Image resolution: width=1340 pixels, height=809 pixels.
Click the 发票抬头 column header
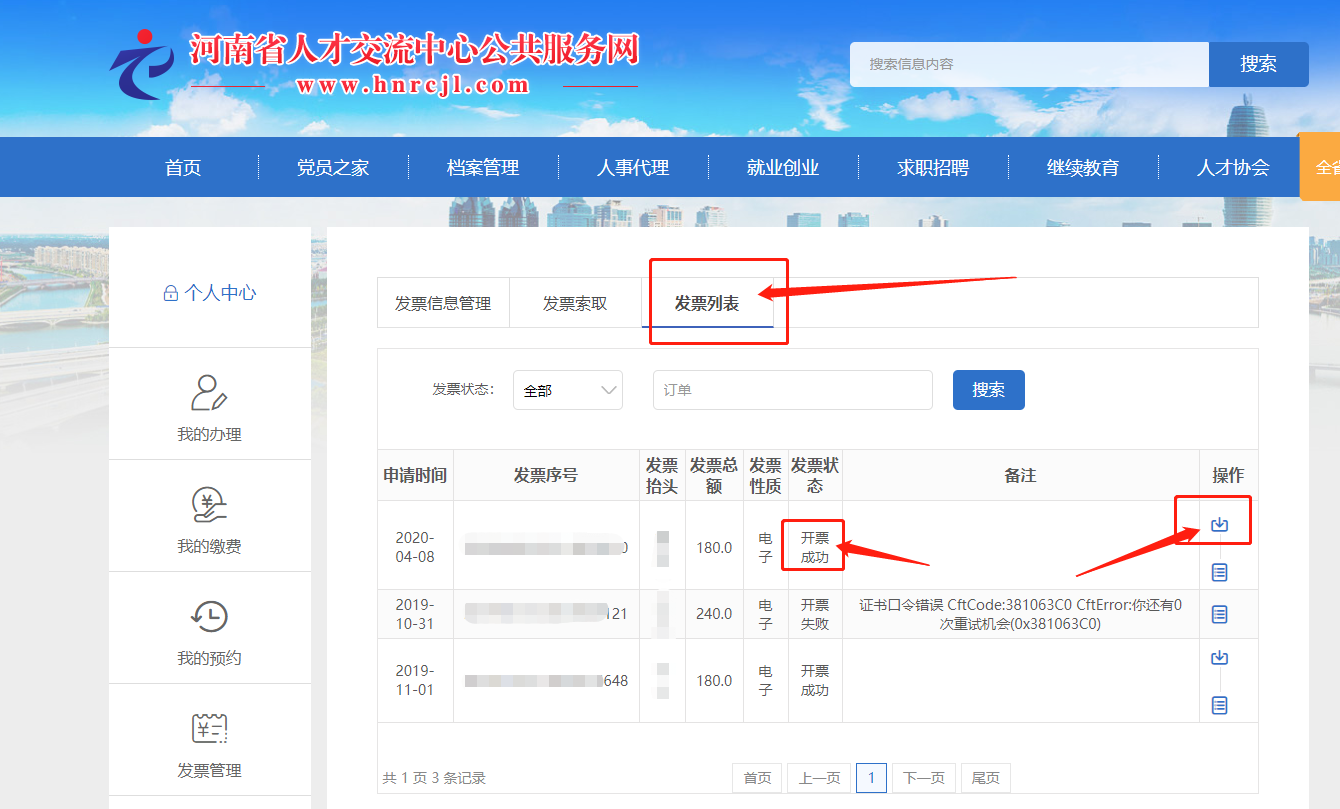coord(662,475)
